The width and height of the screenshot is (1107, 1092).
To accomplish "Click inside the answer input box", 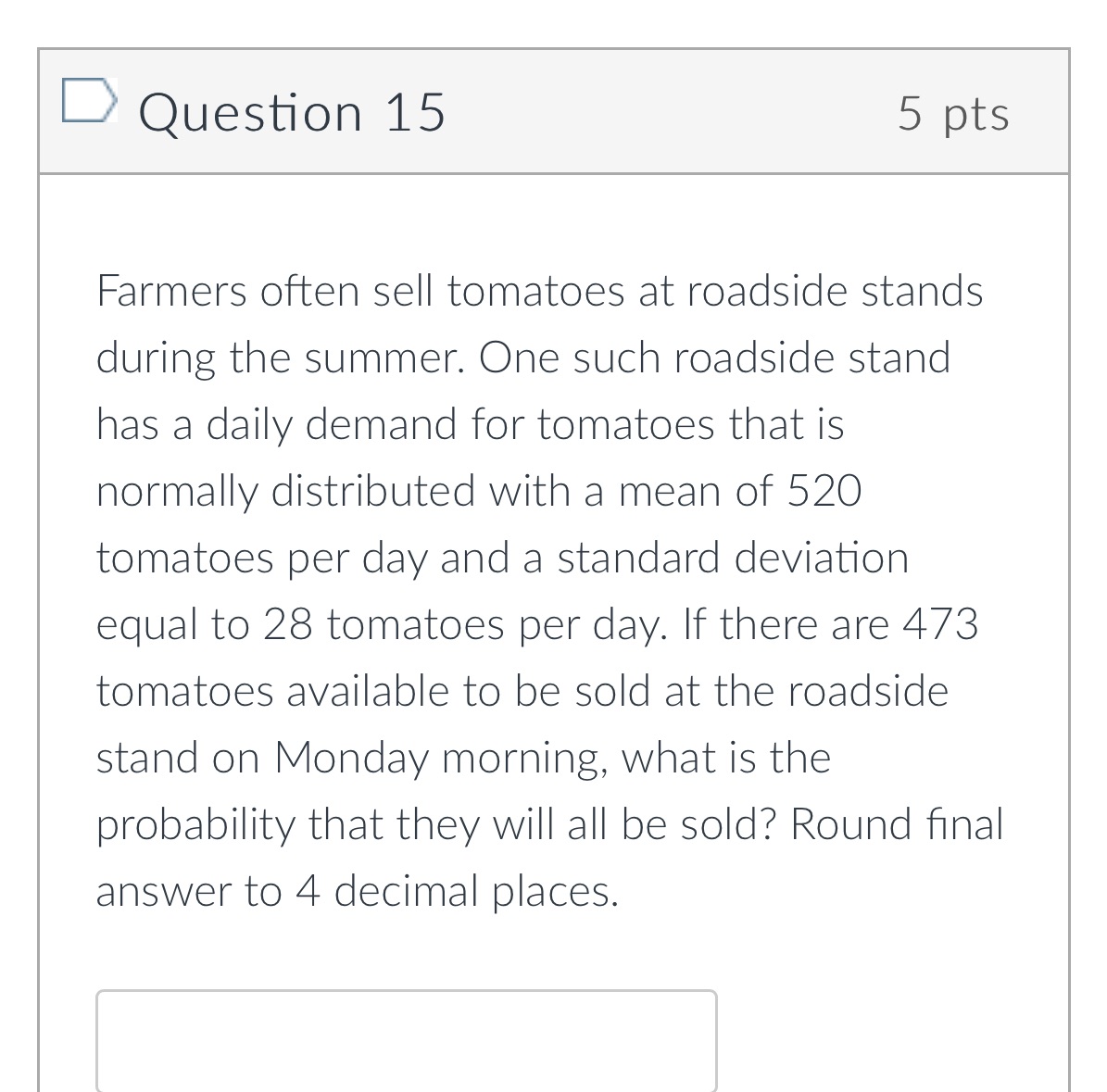I will coord(408,1042).
